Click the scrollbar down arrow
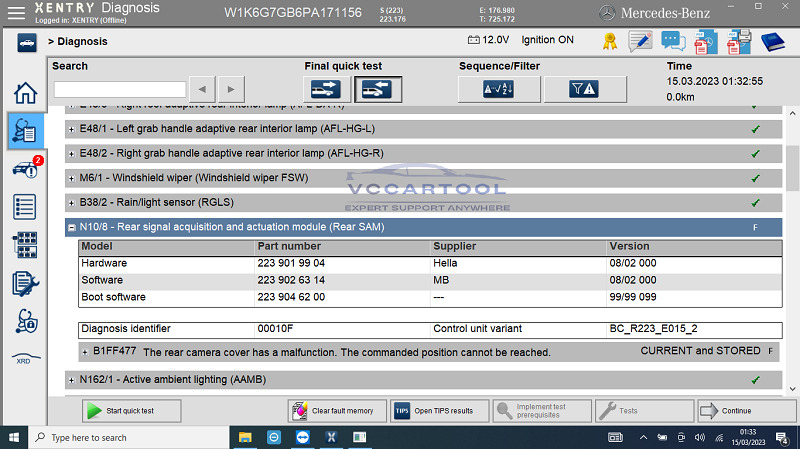 pyautogui.click(x=792, y=389)
